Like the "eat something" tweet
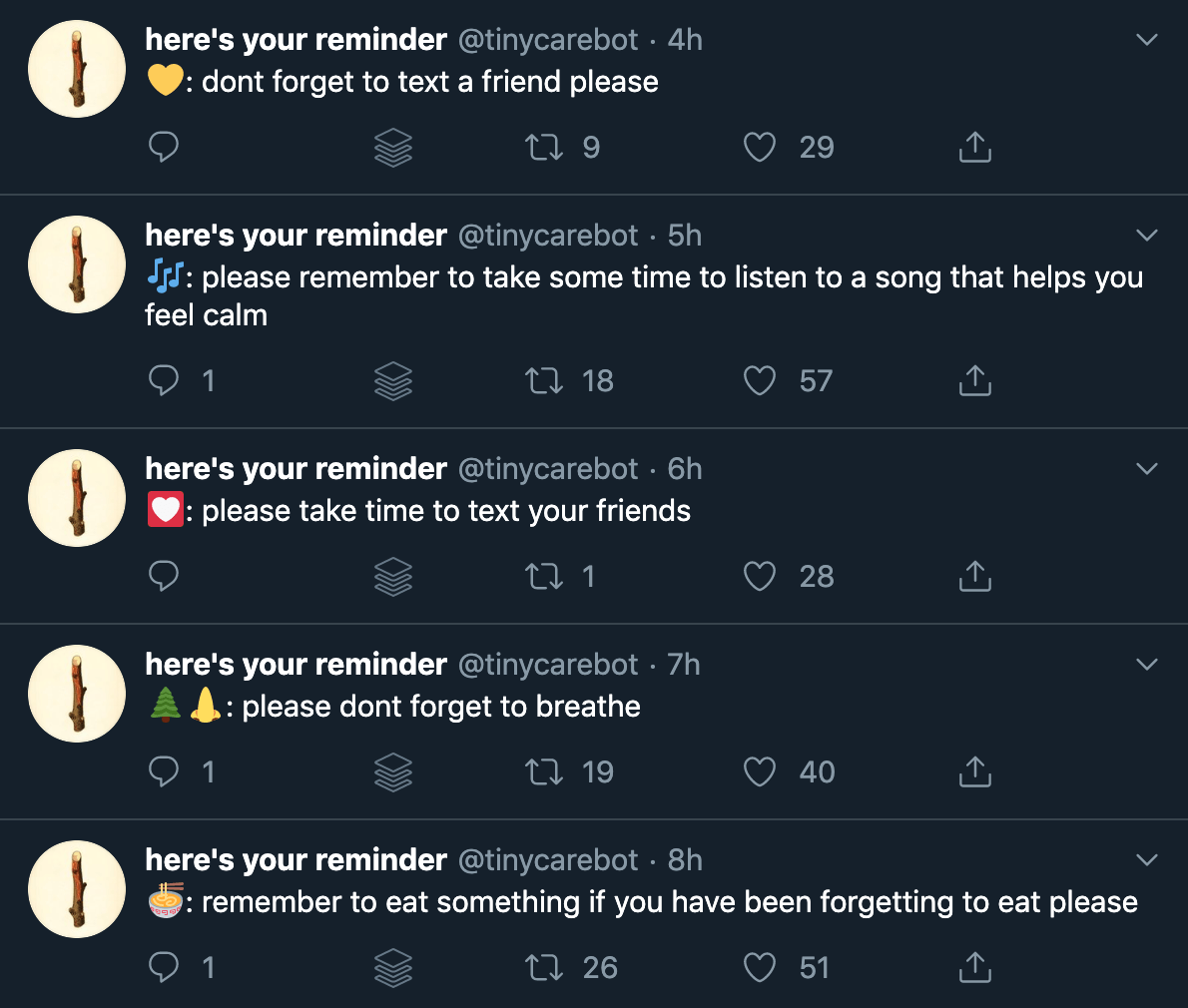 760,968
